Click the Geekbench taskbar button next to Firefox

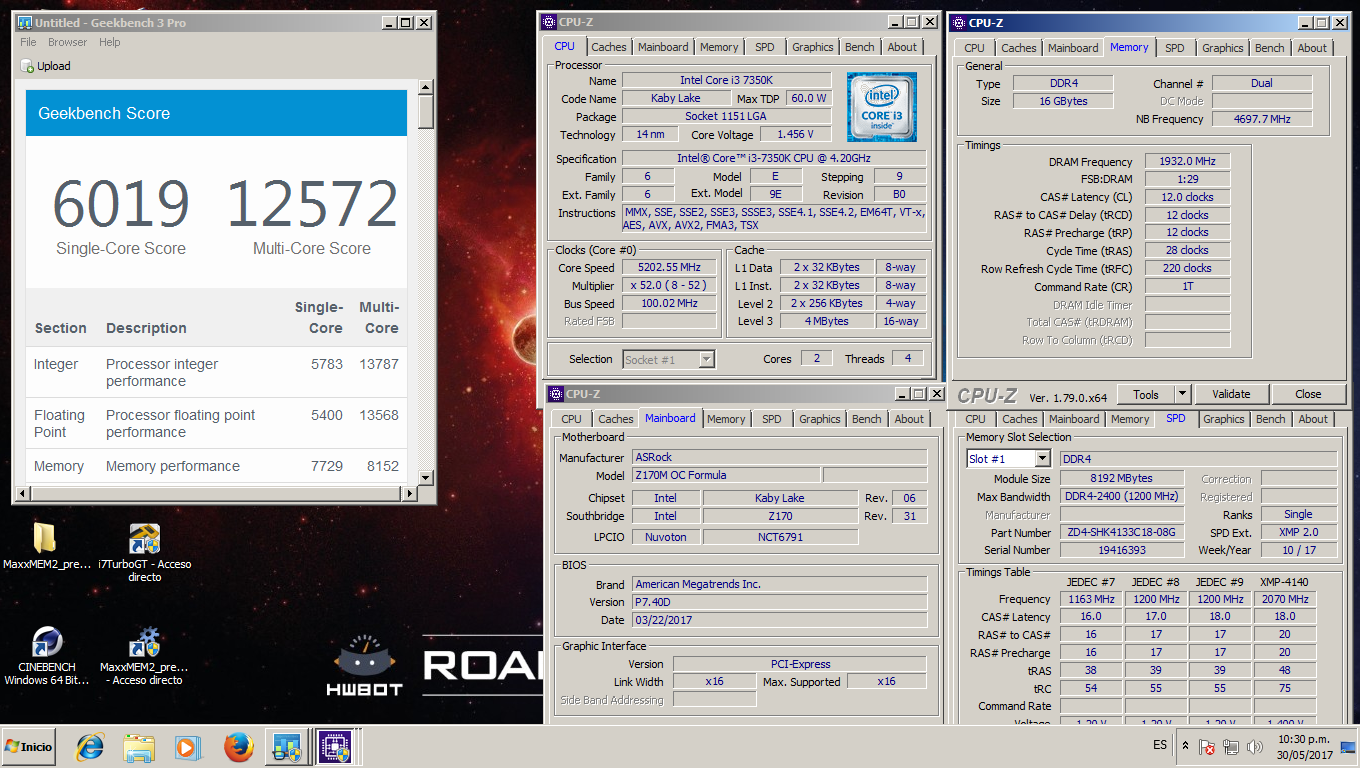(287, 747)
